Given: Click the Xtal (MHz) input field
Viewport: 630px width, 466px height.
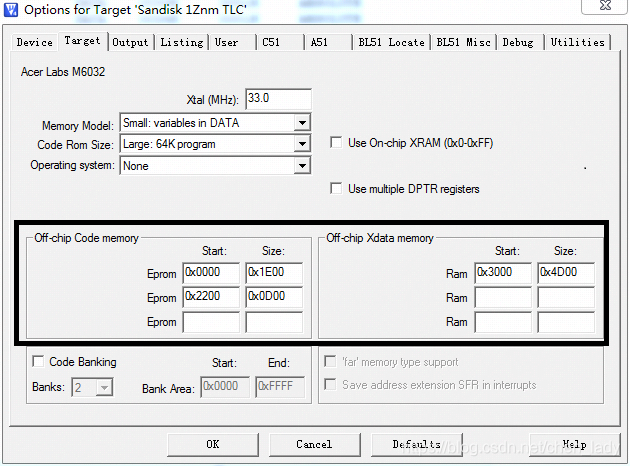Looking at the screenshot, I should [278, 99].
